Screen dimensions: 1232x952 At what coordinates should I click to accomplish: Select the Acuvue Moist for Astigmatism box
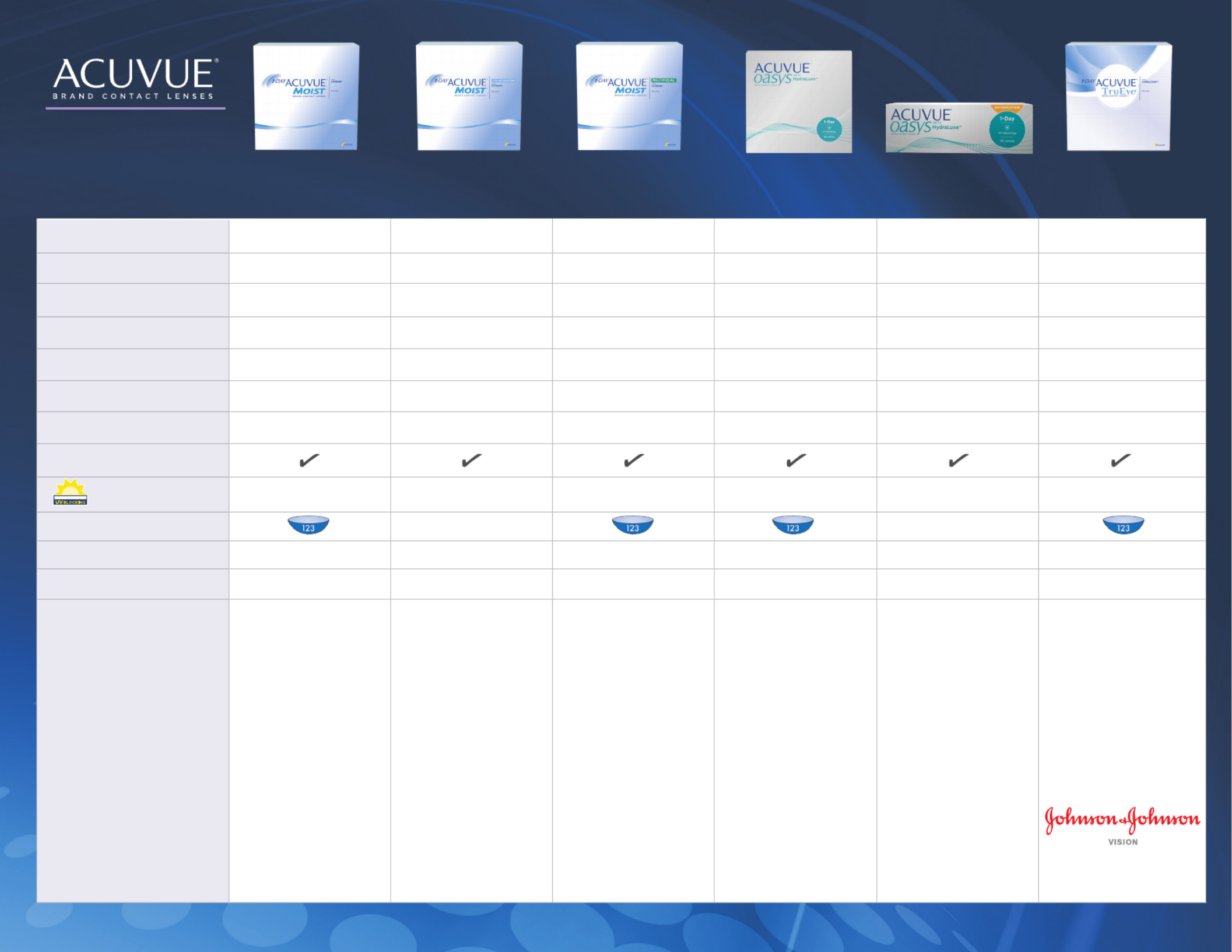point(469,97)
